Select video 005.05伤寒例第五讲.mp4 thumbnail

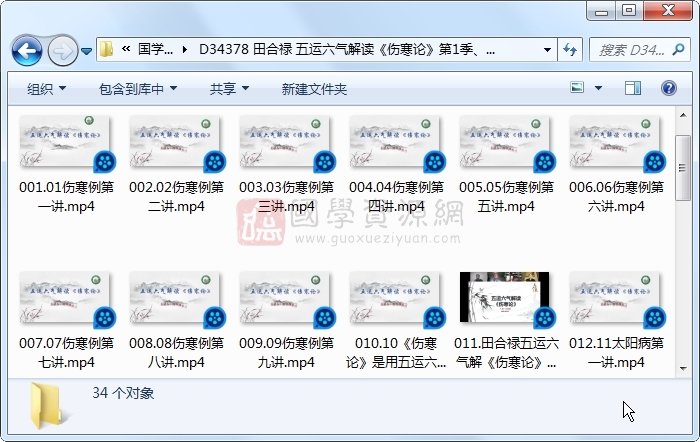(506, 143)
